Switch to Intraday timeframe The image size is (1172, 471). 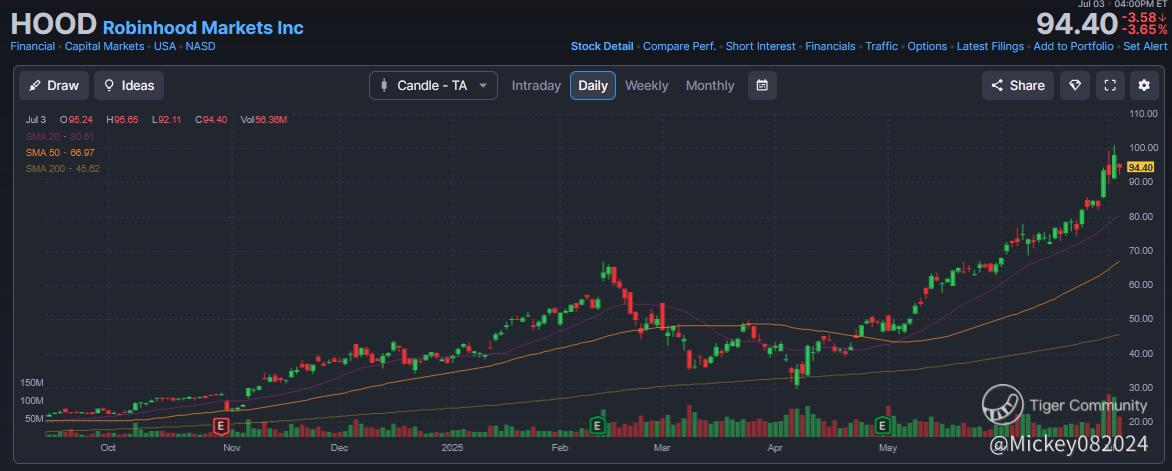point(536,85)
